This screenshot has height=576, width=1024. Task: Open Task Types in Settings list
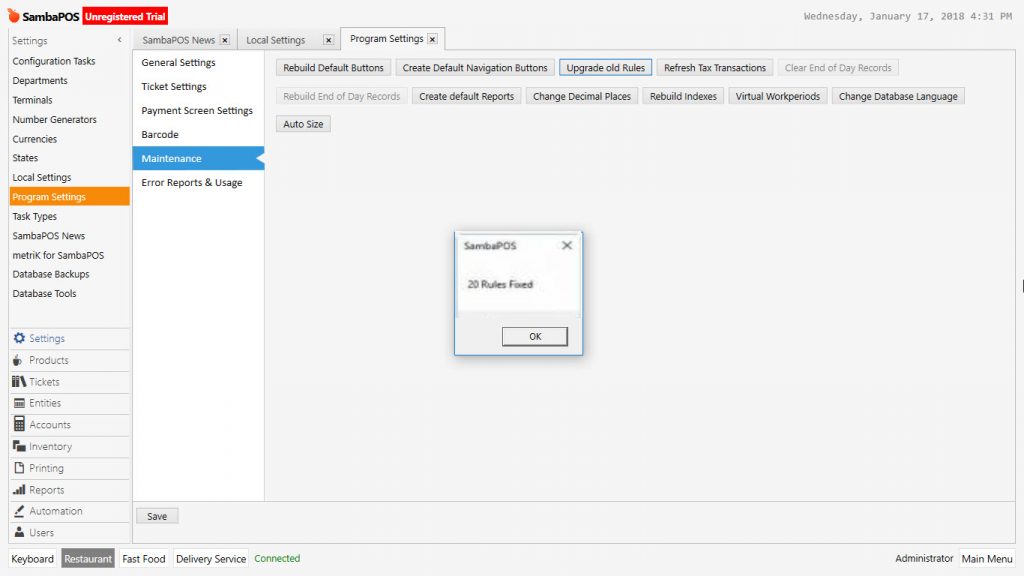(69, 216)
